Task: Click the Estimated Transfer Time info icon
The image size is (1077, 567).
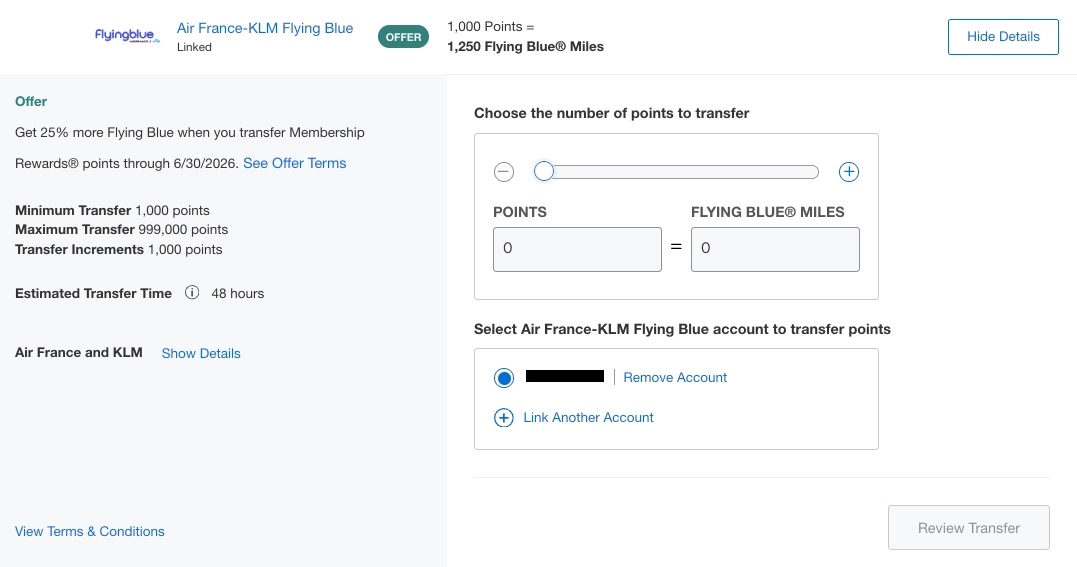Action: click(192, 293)
